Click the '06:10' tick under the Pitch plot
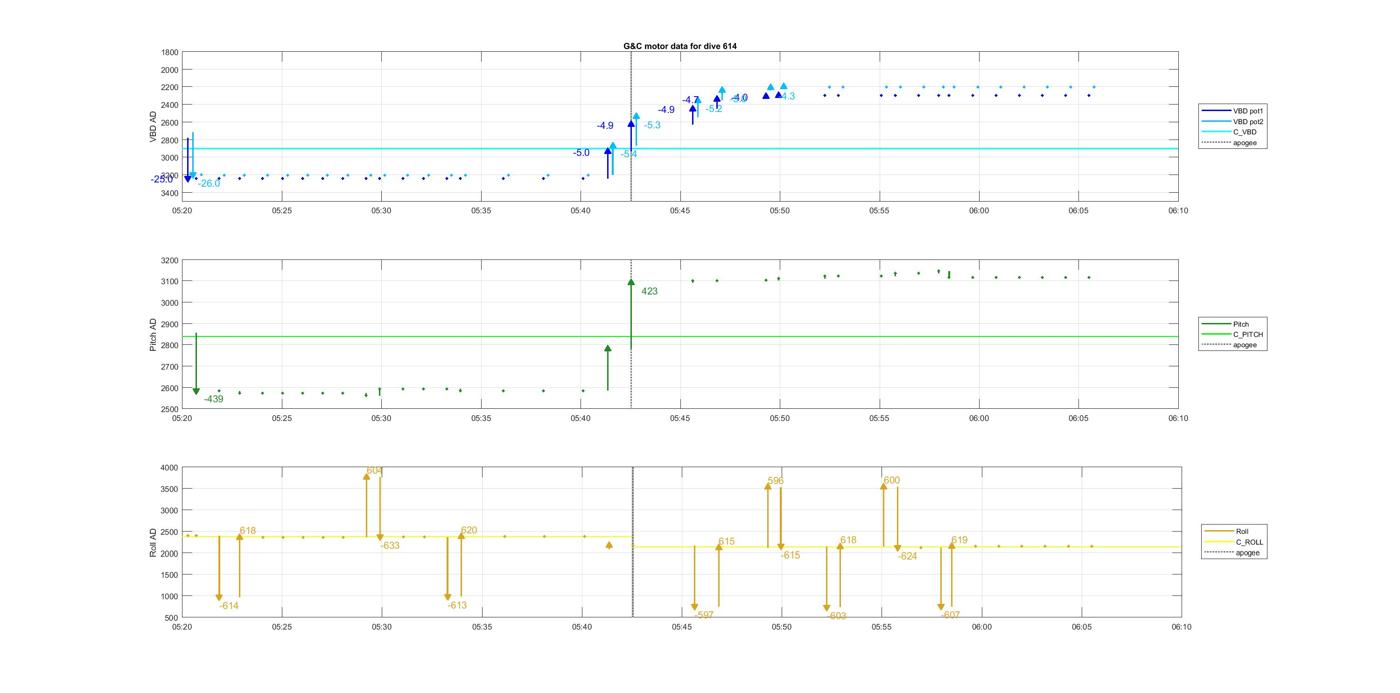Image resolution: width=1400 pixels, height=693 pixels. coord(1178,419)
